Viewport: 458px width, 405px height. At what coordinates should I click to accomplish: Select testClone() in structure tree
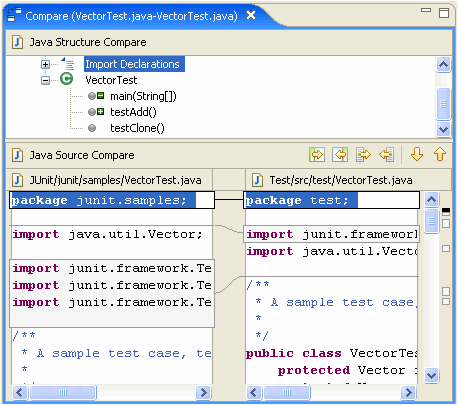tap(137, 128)
